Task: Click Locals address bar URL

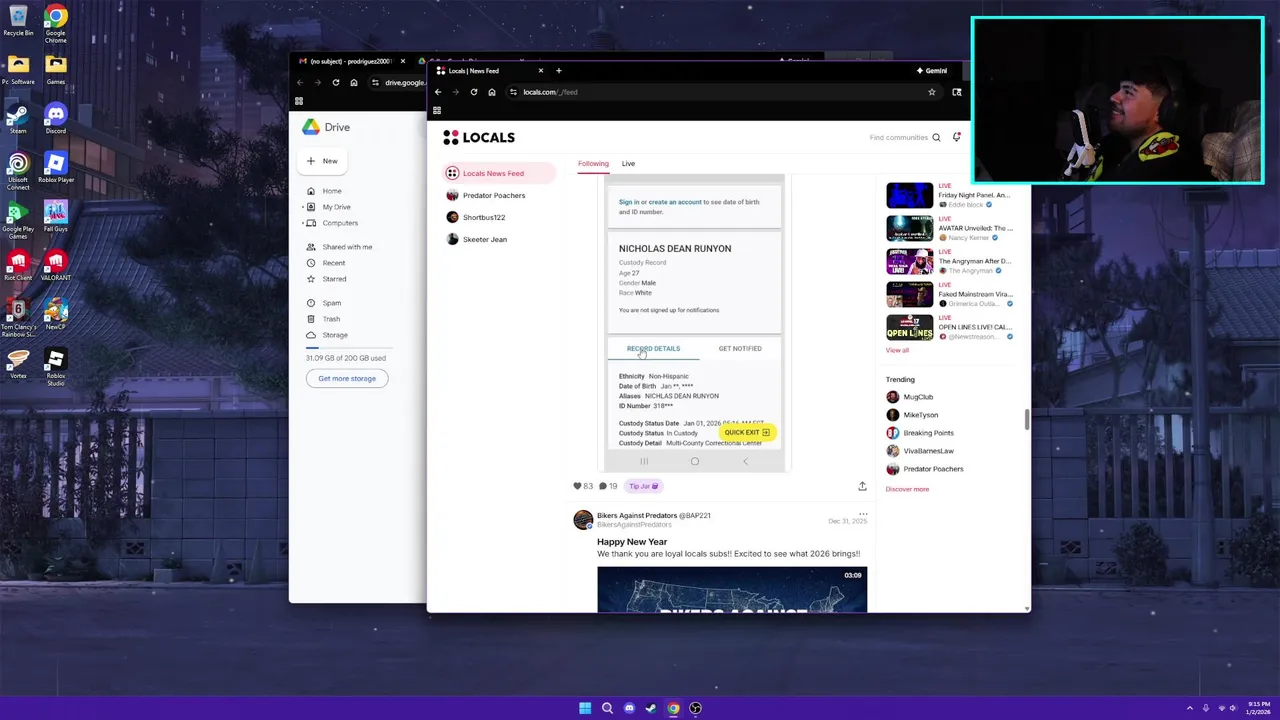Action: [x=550, y=92]
